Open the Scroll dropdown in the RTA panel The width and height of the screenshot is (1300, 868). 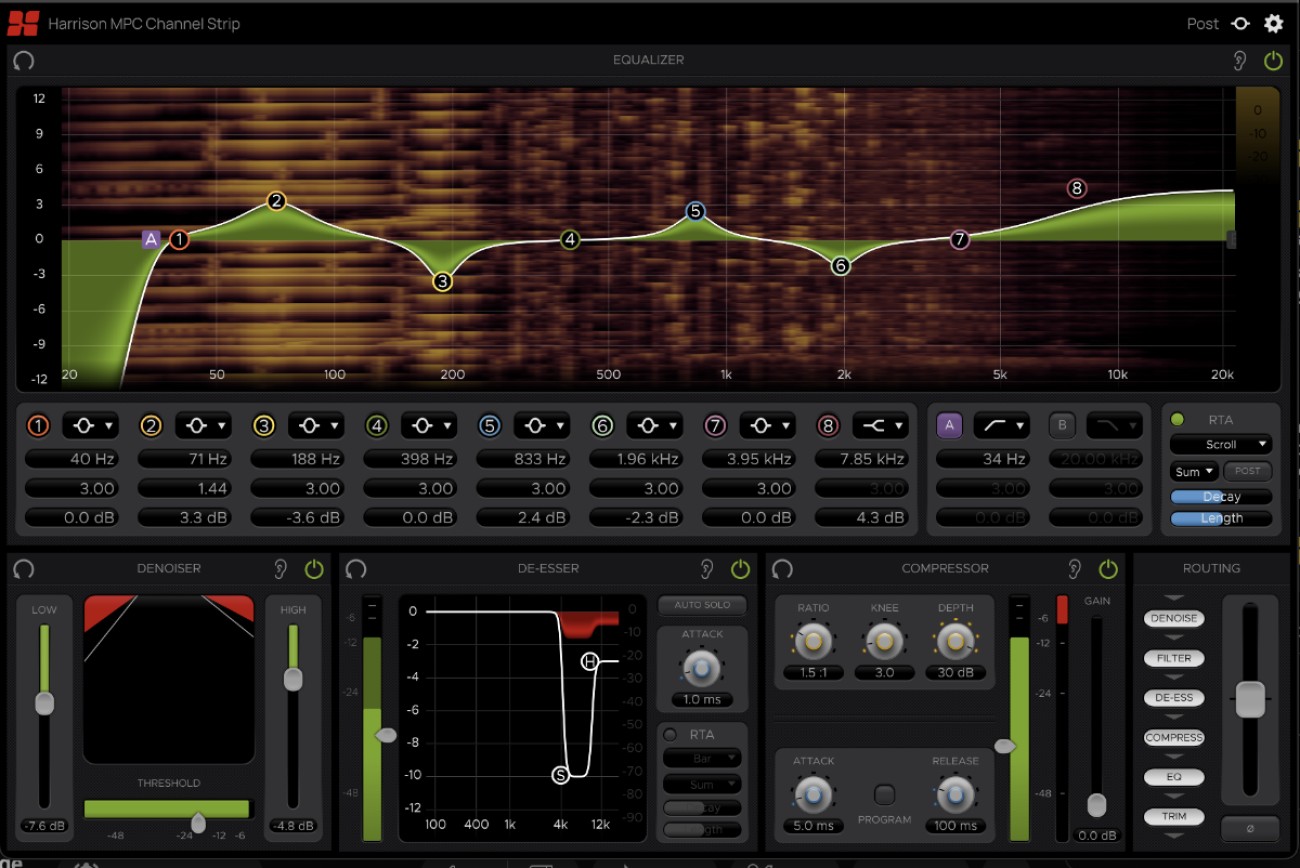(x=1220, y=444)
